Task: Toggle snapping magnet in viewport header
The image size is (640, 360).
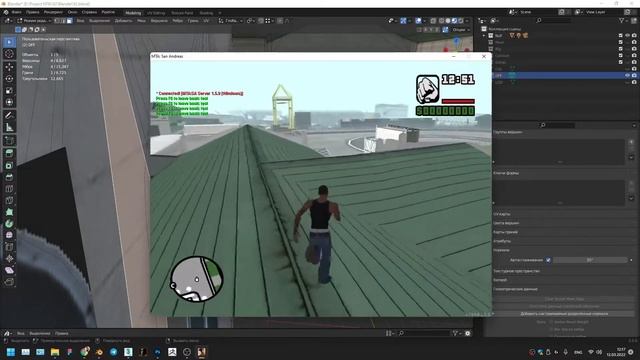Action: coord(260,20)
